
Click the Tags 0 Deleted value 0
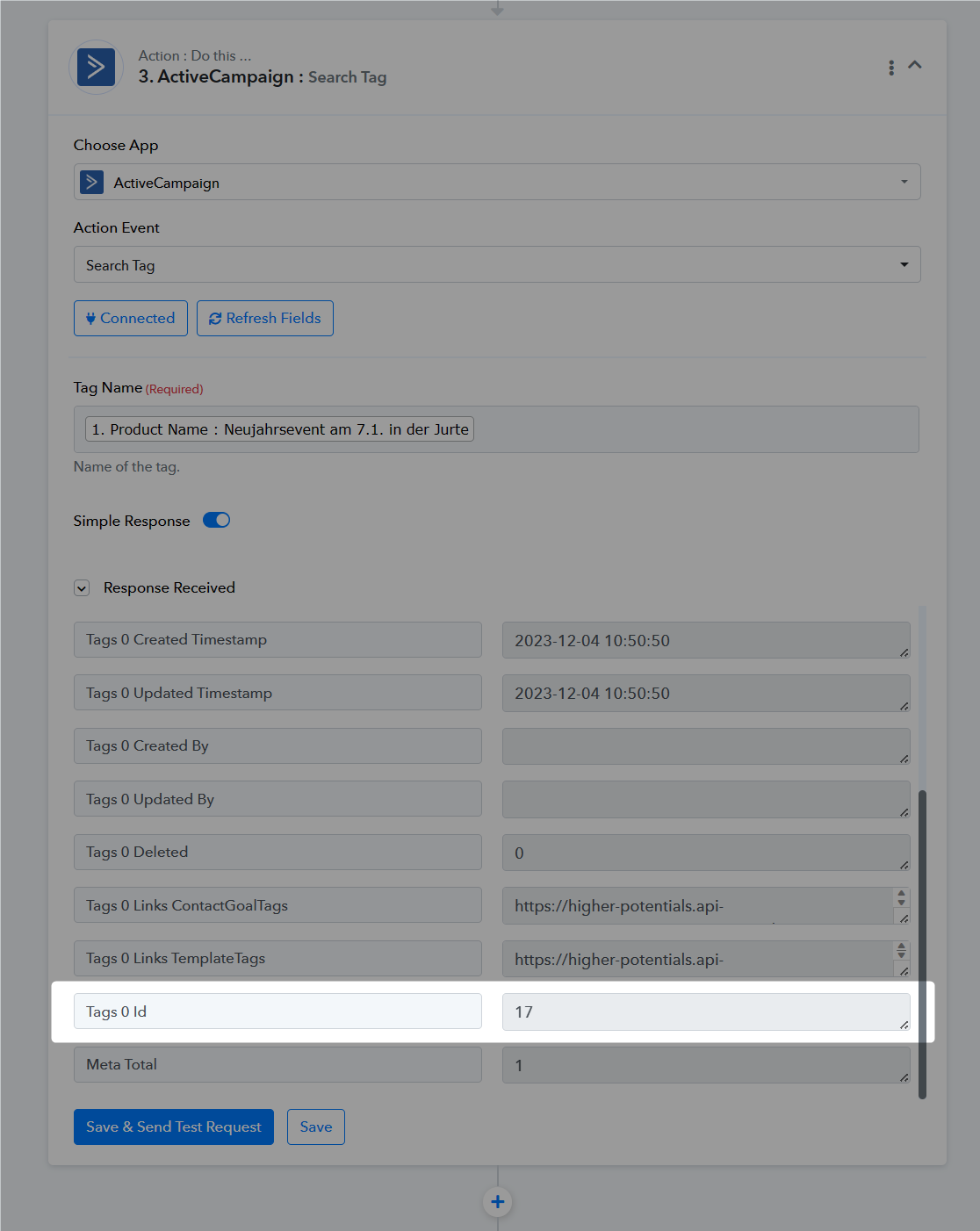pos(706,853)
